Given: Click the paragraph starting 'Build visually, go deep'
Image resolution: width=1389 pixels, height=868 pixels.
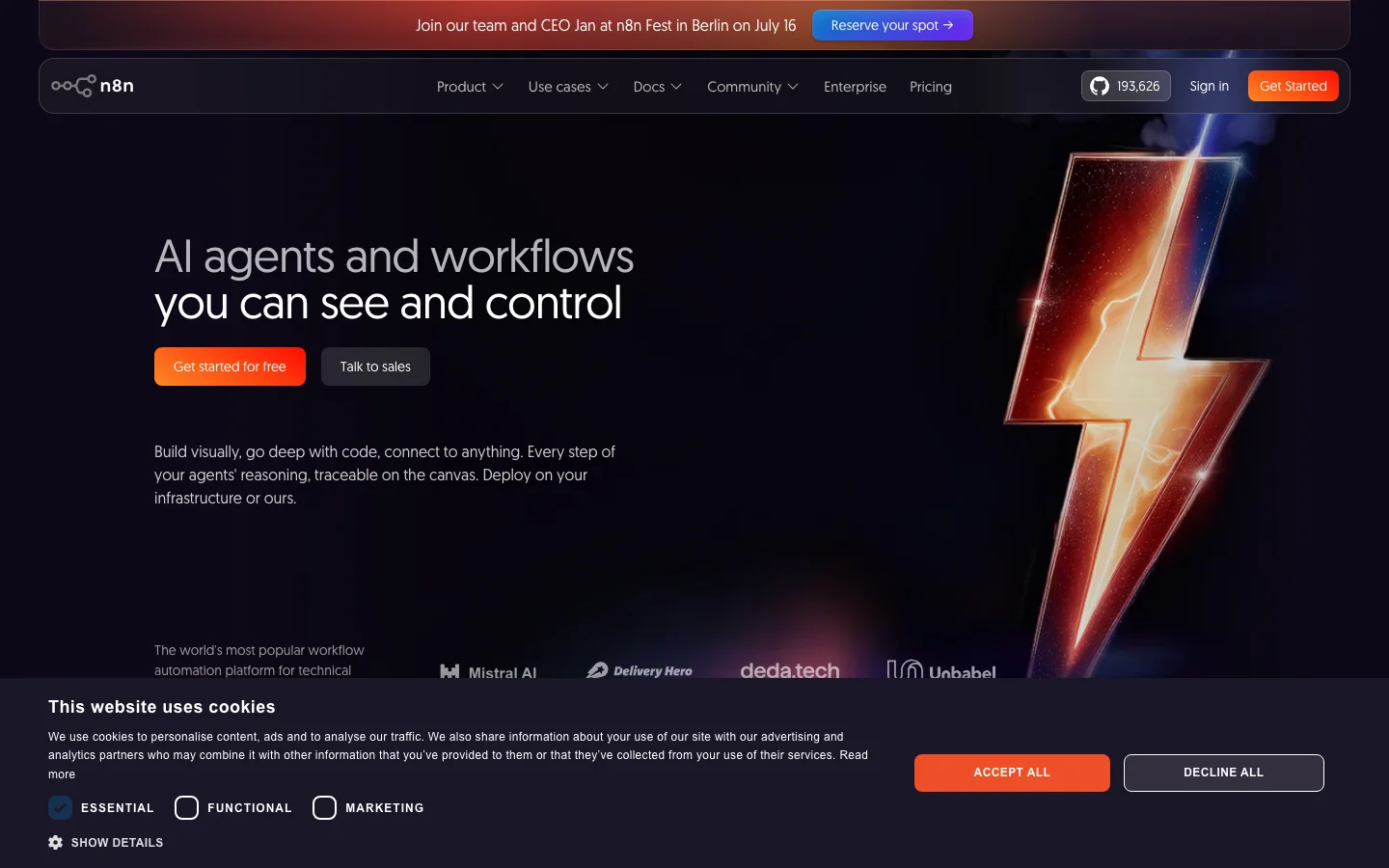Looking at the screenshot, I should pos(385,475).
